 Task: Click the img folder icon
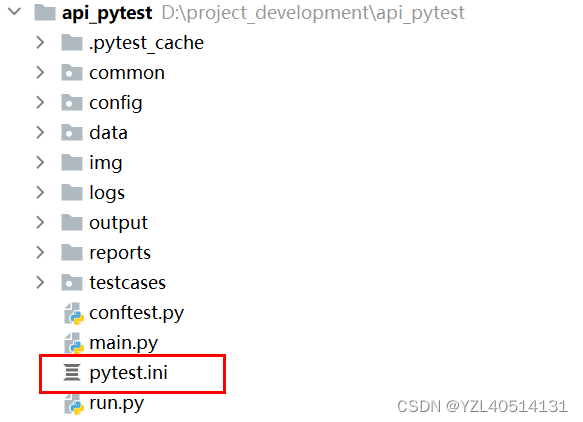(72, 162)
